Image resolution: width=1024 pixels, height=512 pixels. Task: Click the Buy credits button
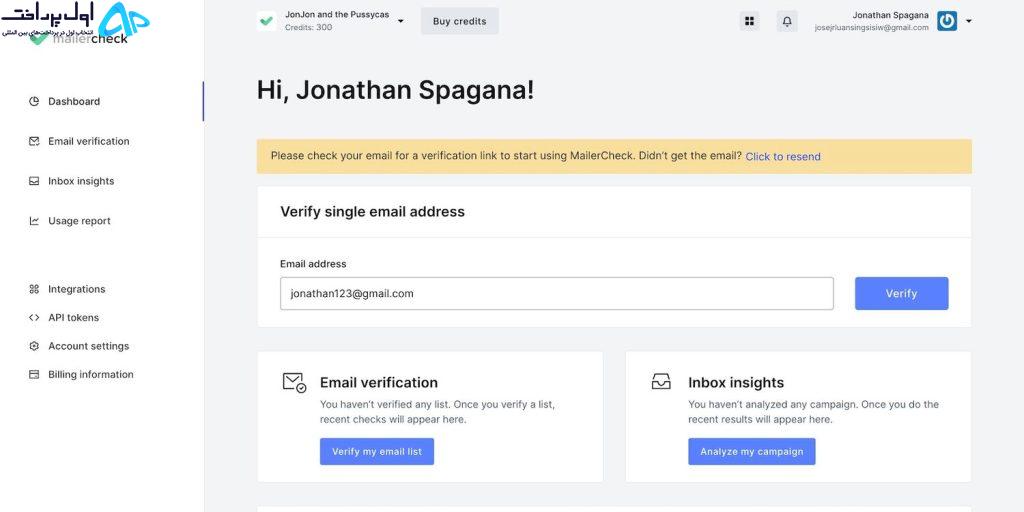[460, 21]
